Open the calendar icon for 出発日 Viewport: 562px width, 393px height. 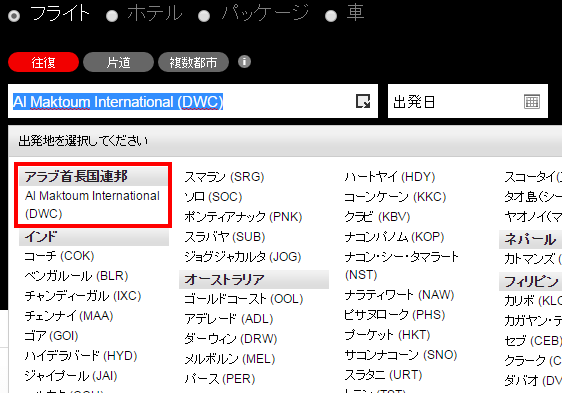click(x=532, y=101)
